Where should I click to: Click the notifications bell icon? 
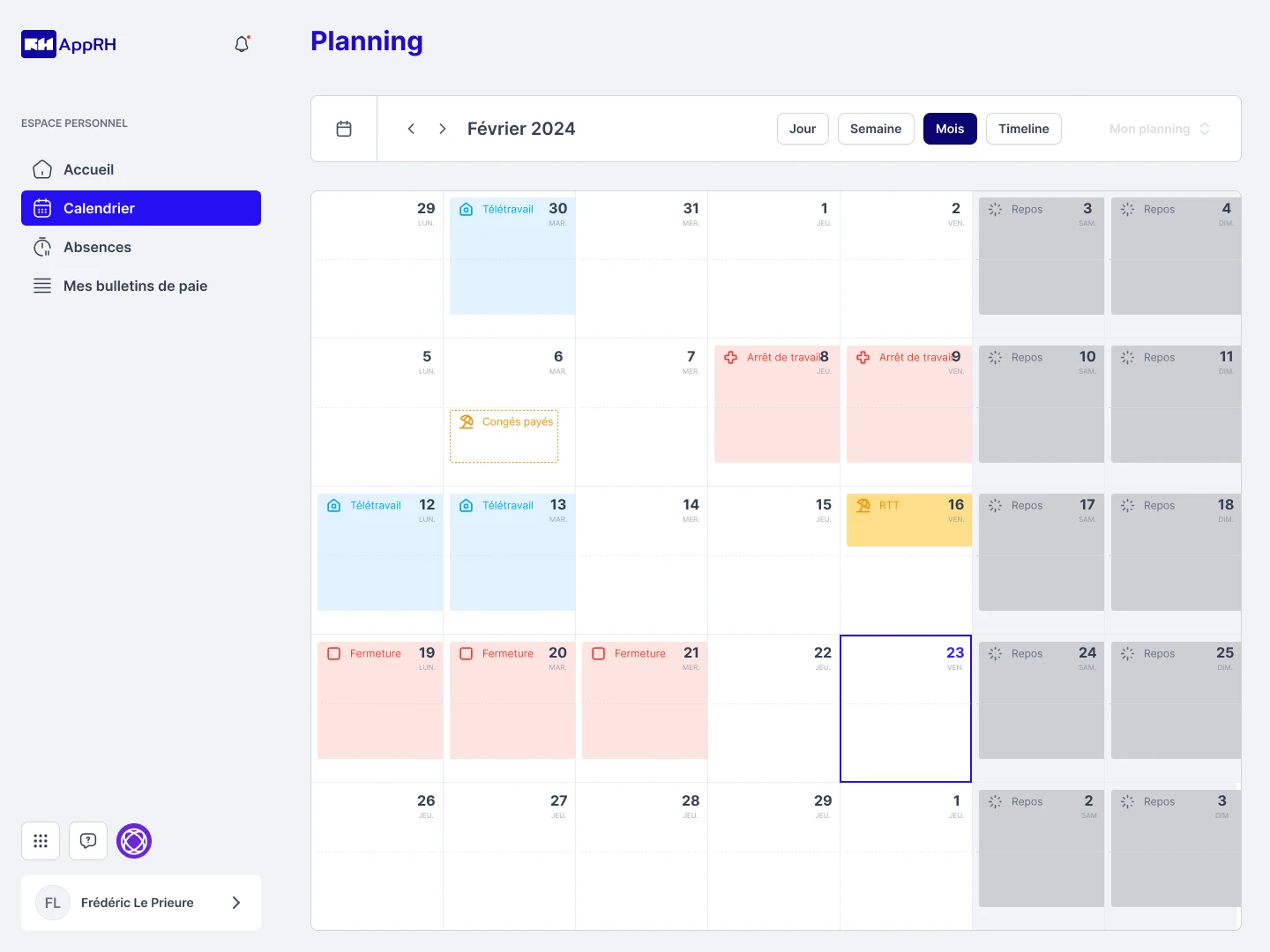(x=241, y=43)
